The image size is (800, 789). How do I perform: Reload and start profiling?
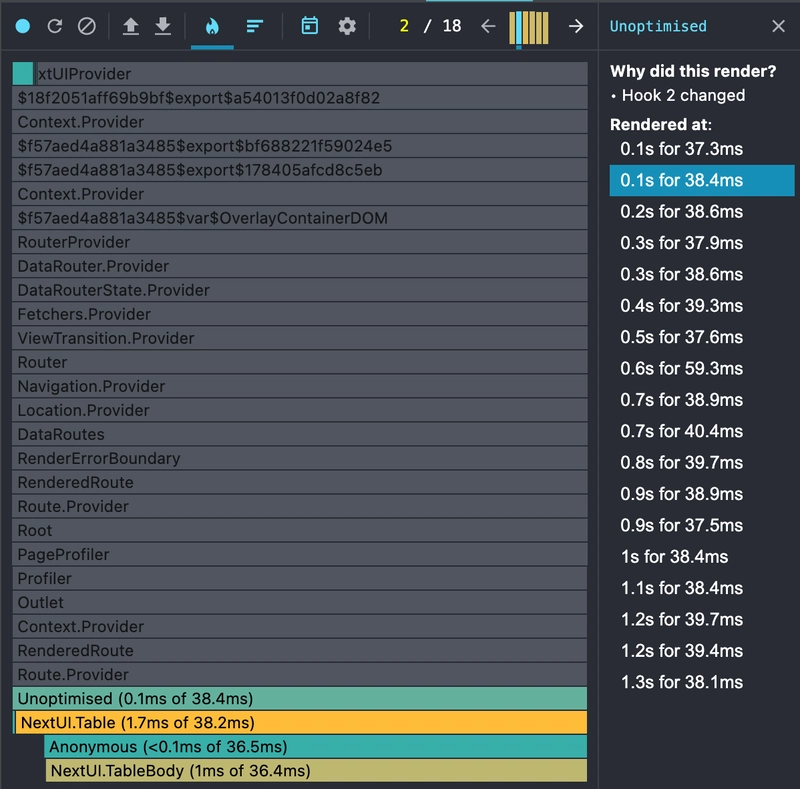(55, 26)
